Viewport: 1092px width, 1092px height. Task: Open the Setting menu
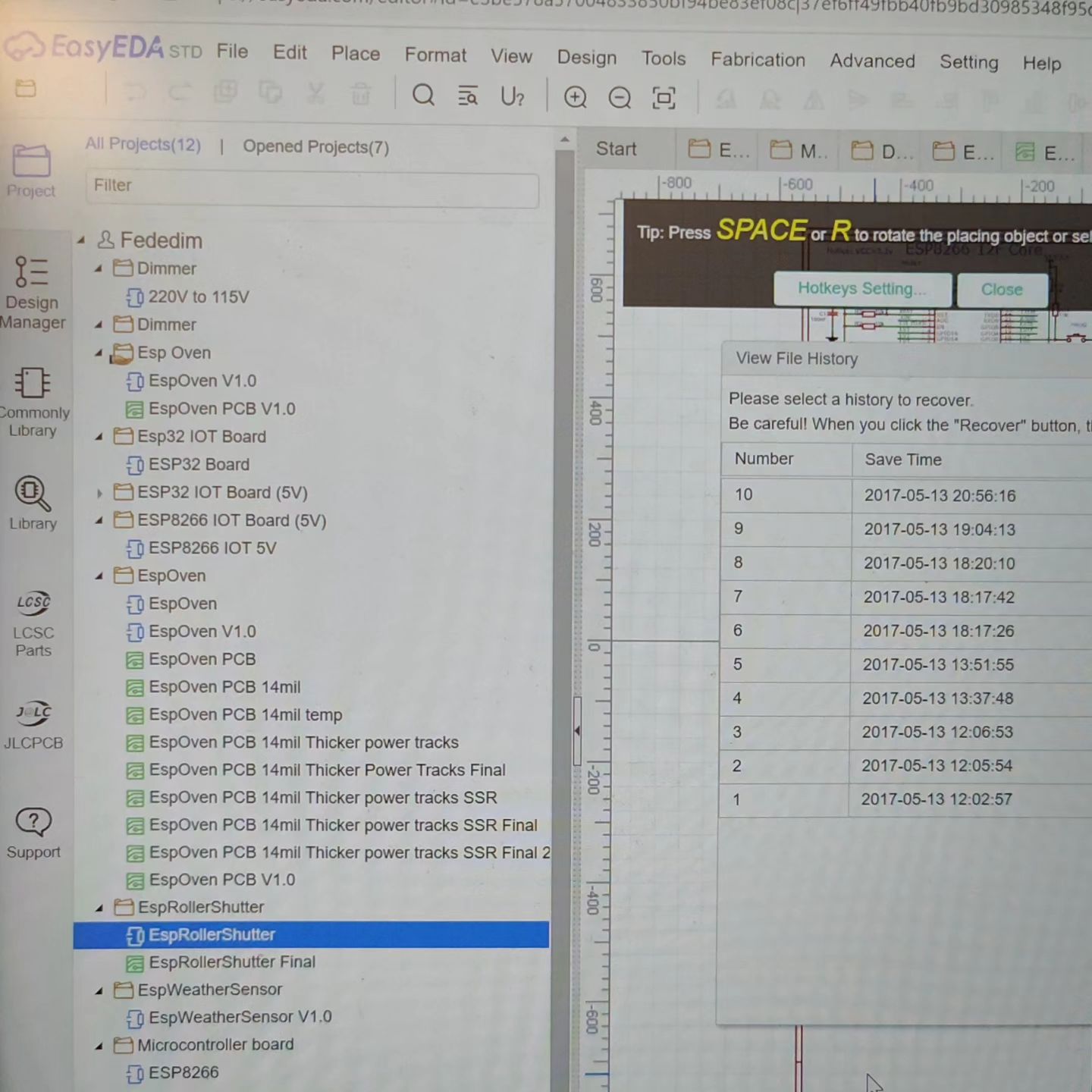(968, 62)
